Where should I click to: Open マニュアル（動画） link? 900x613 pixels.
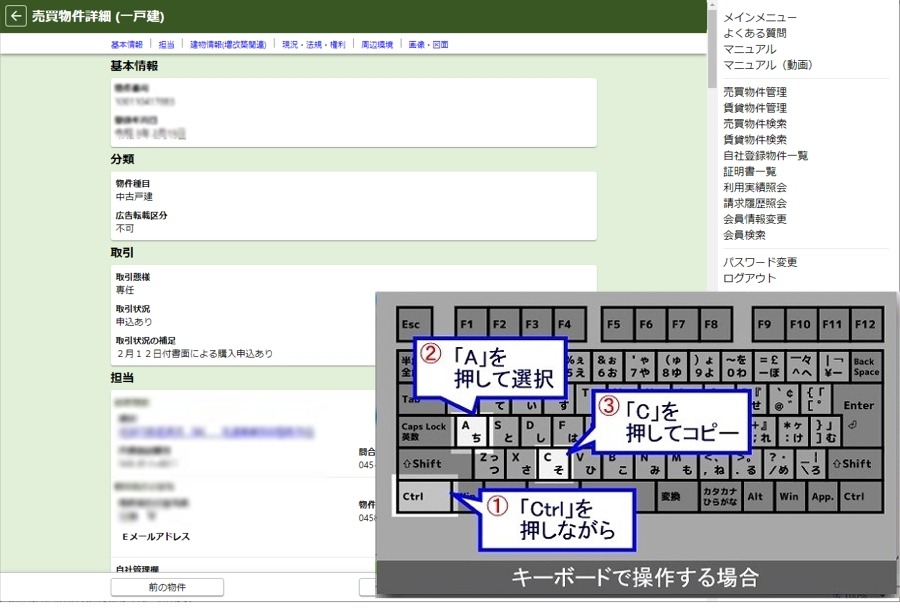pyautogui.click(x=767, y=65)
